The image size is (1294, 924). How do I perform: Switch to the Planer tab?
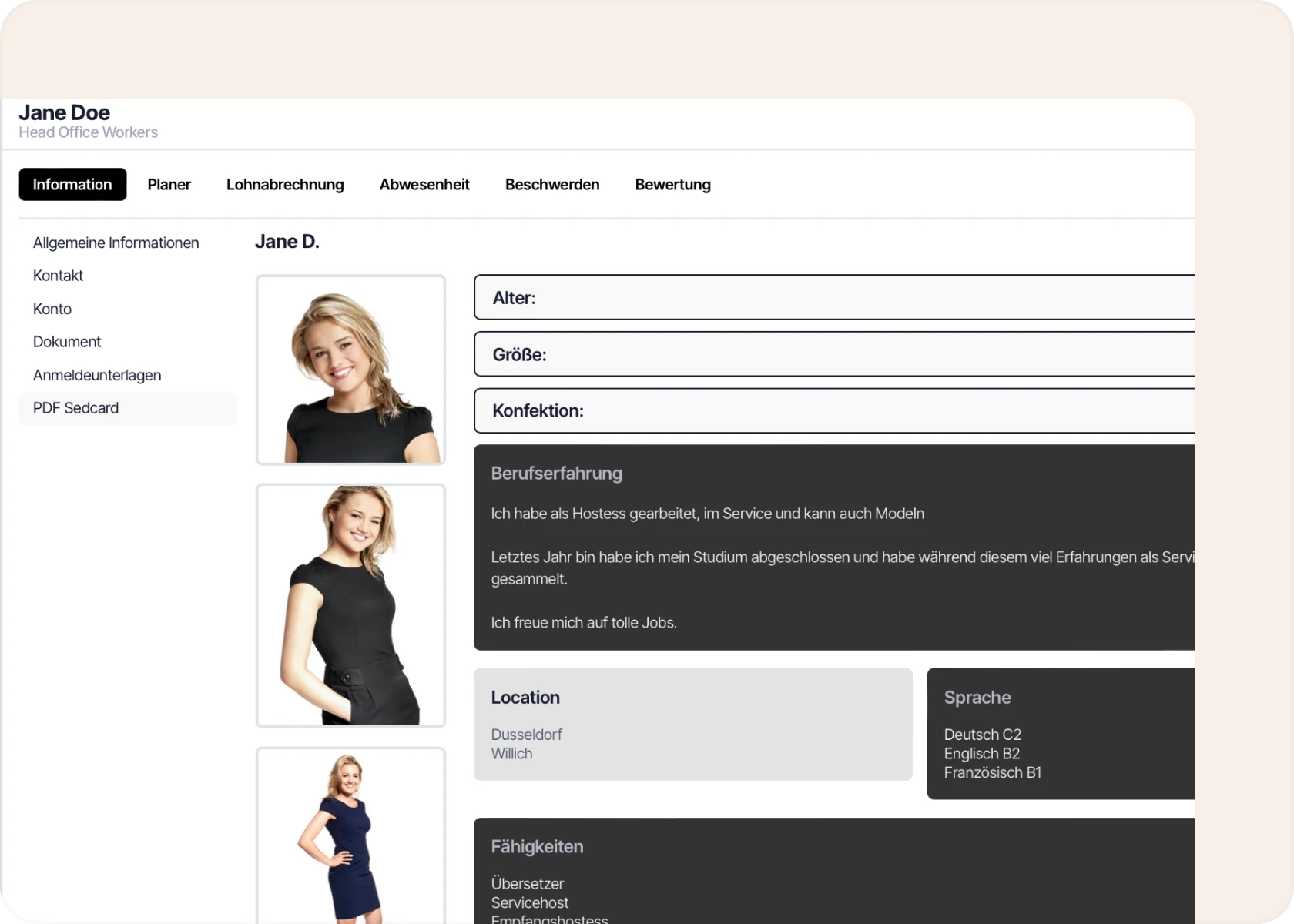(x=169, y=185)
